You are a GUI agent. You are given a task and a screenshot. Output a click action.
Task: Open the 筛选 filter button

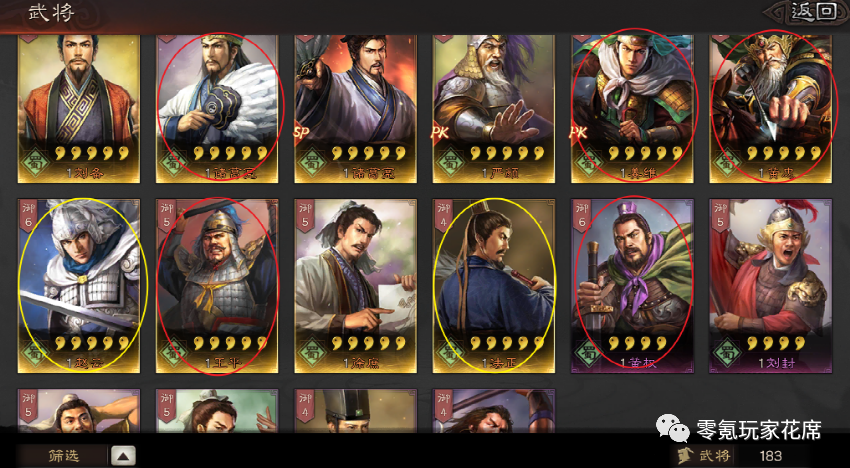click(x=61, y=456)
